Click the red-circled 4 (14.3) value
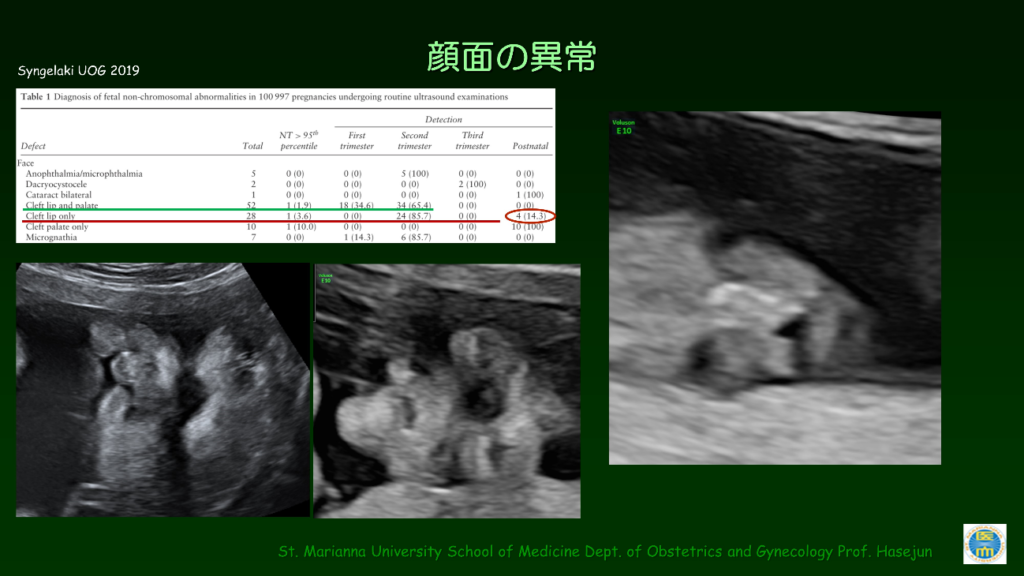The width and height of the screenshot is (1024, 576). click(526, 217)
